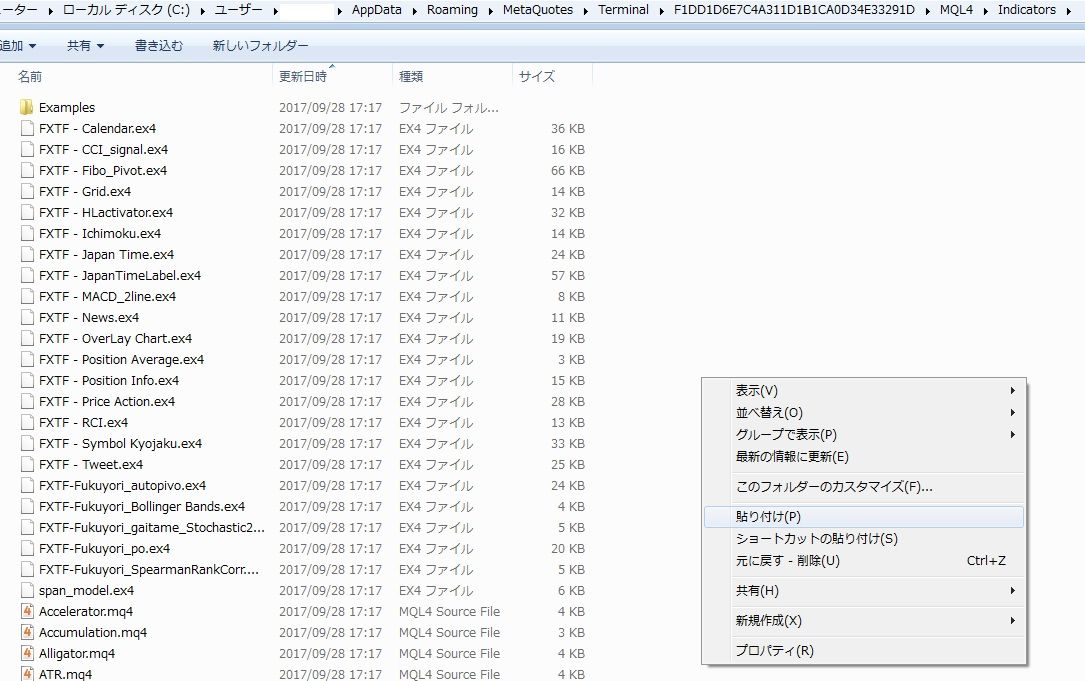
Task: Select FXTF-Fukuyori_gaitame_Stochastic2... file name
Action: pos(152,527)
